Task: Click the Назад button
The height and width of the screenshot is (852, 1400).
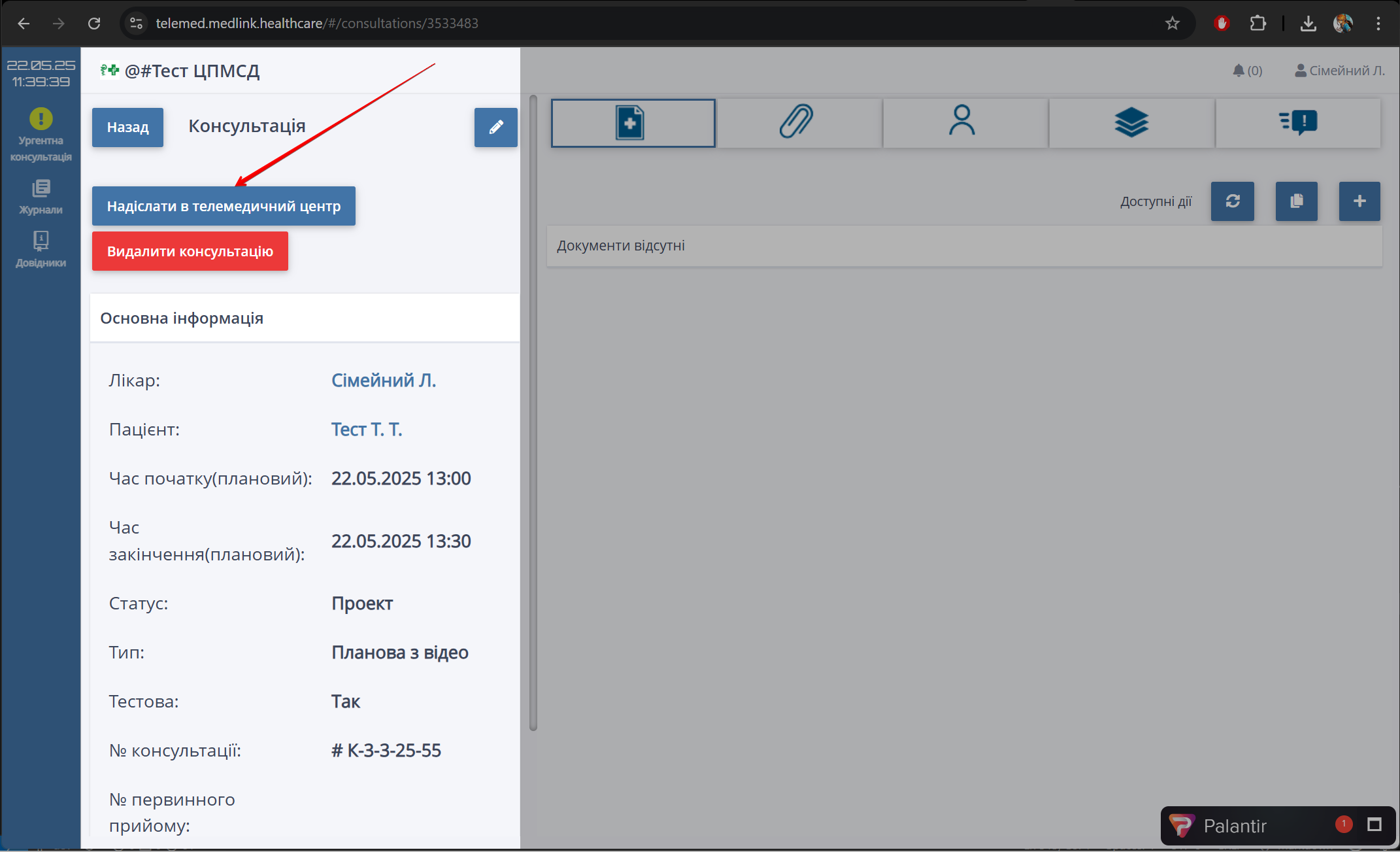Action: (127, 128)
